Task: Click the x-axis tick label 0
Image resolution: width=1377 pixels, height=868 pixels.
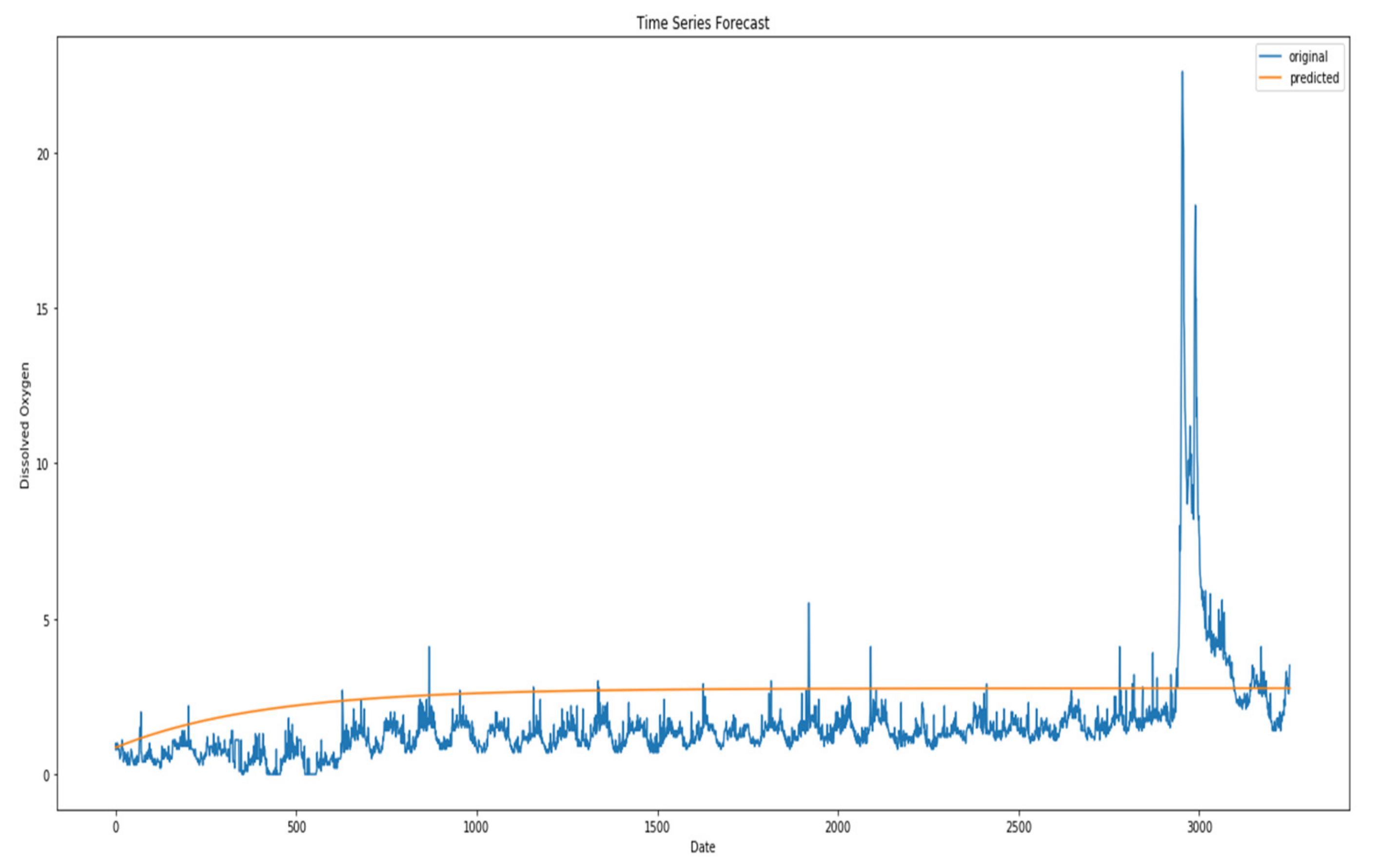Action: (x=116, y=828)
